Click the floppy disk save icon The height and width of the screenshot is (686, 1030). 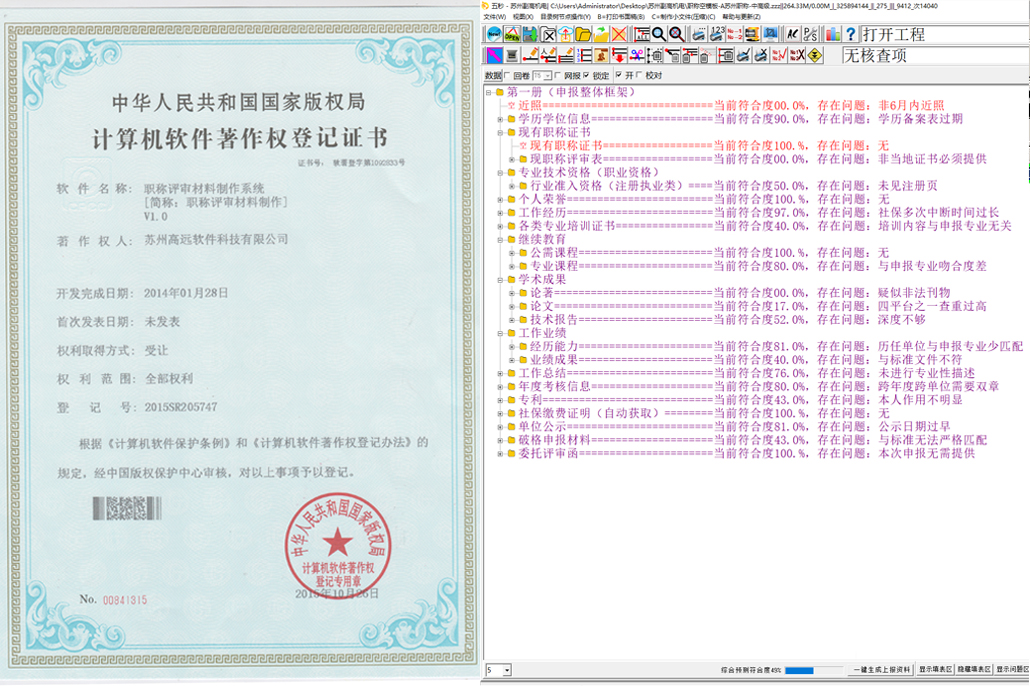[530, 34]
